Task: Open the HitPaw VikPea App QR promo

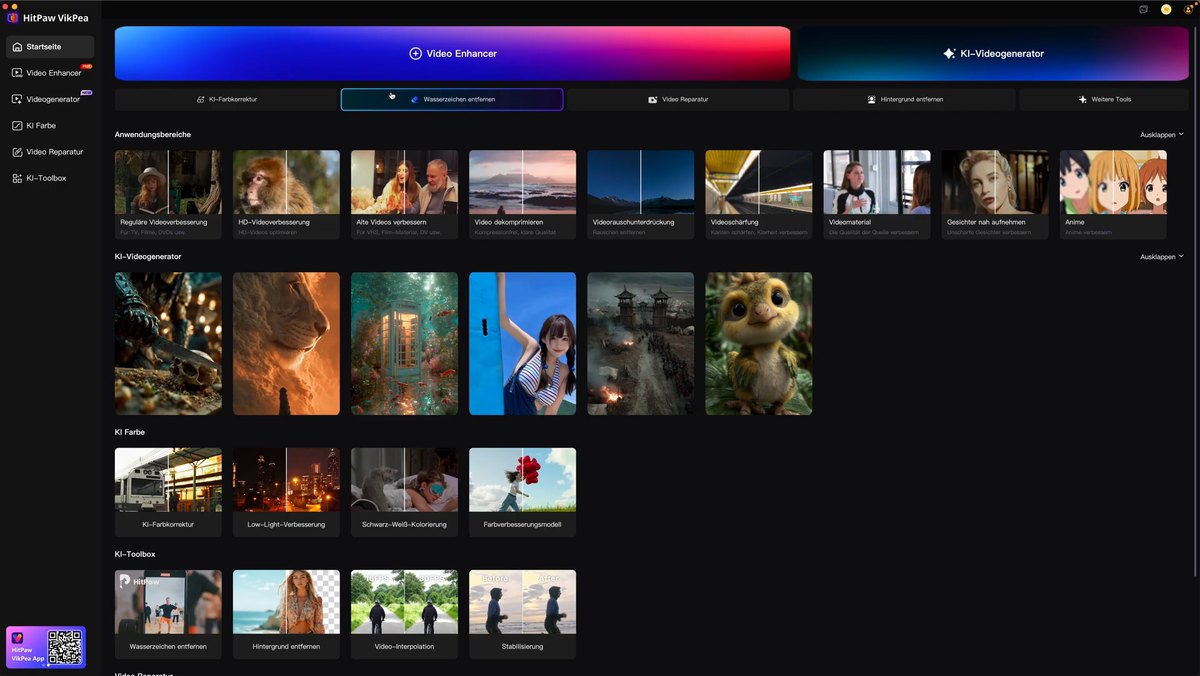Action: click(46, 647)
